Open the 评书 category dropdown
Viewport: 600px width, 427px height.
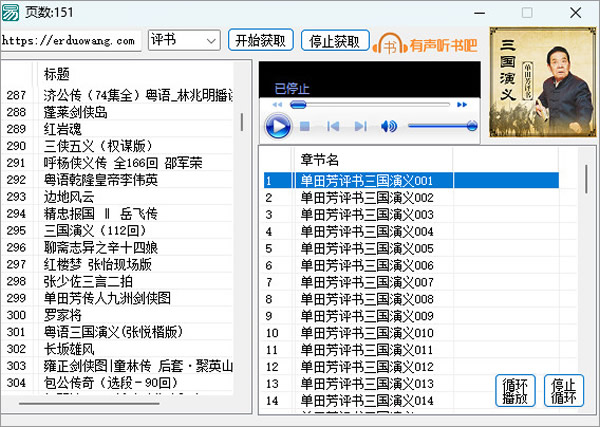tap(183, 41)
